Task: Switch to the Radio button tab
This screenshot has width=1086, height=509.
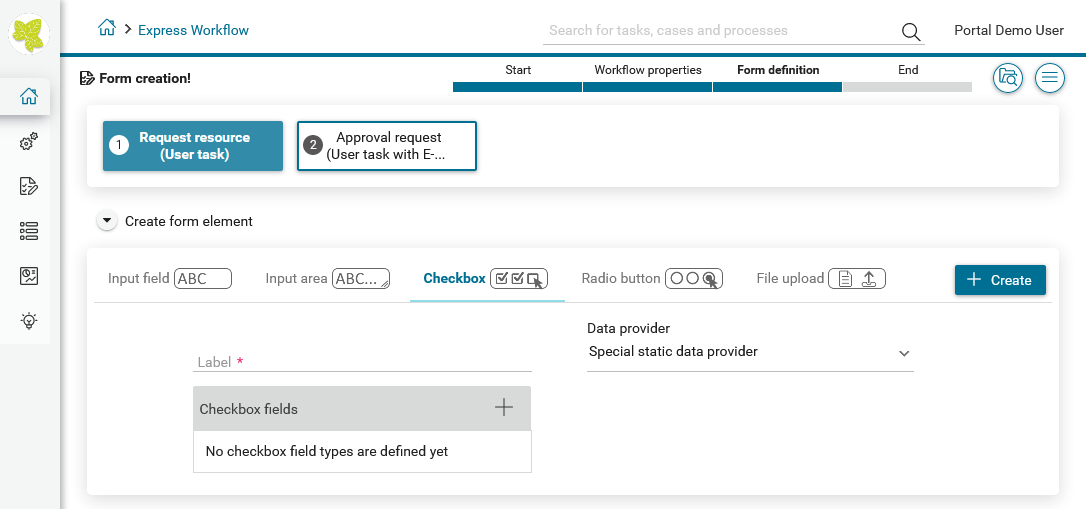Action: (652, 278)
